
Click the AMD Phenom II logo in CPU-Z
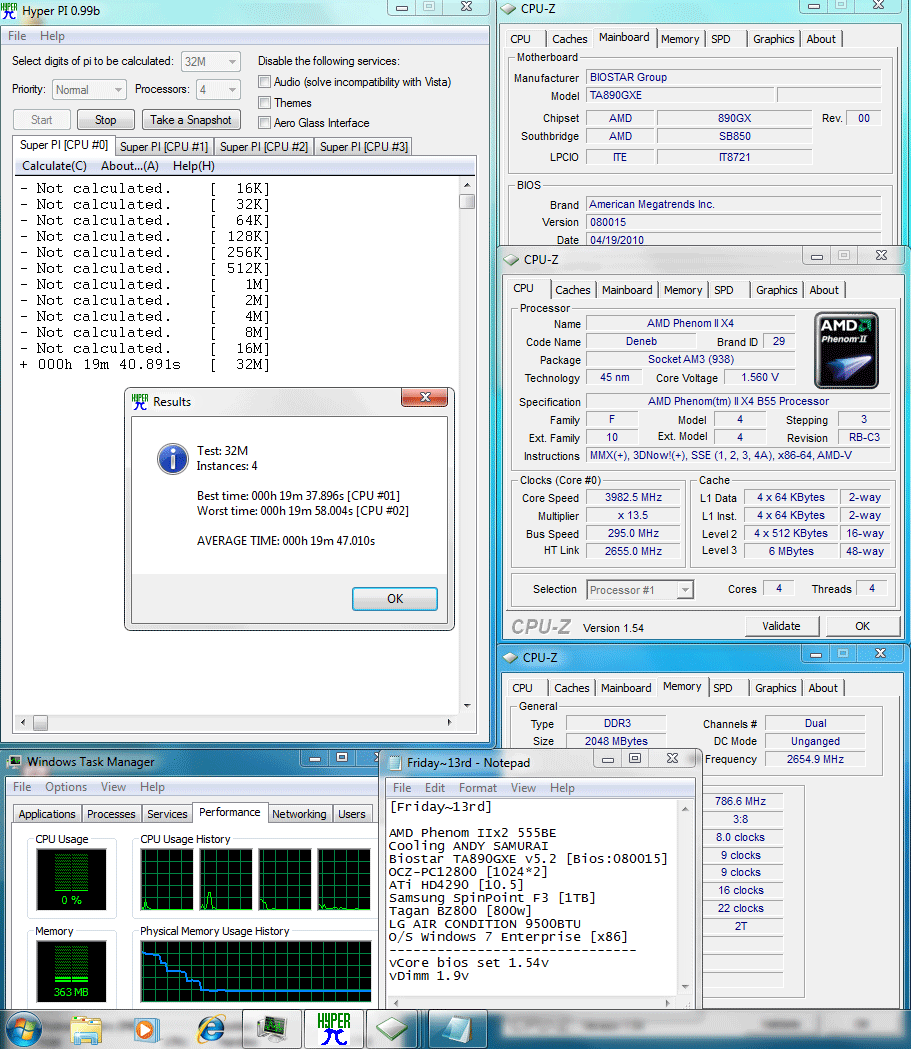[846, 350]
